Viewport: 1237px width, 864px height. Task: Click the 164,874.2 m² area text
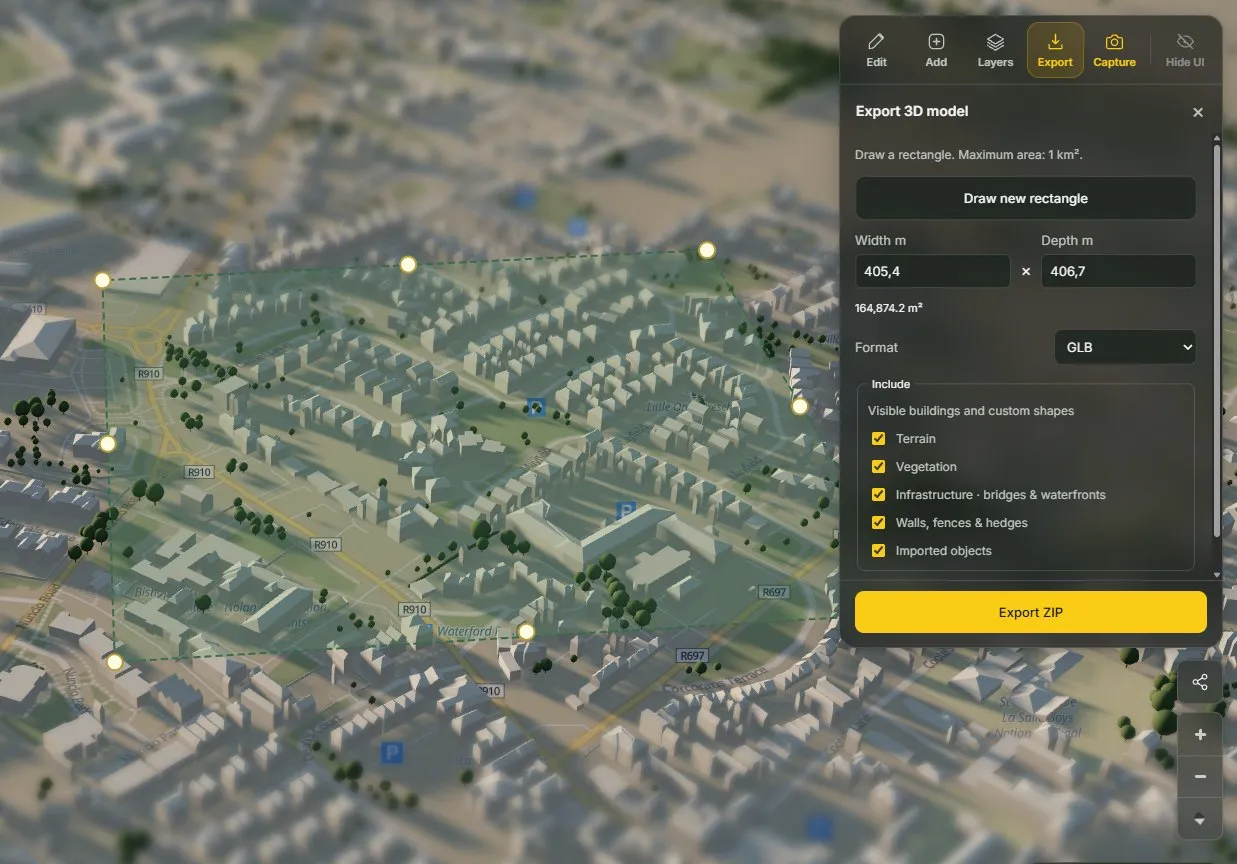[889, 308]
